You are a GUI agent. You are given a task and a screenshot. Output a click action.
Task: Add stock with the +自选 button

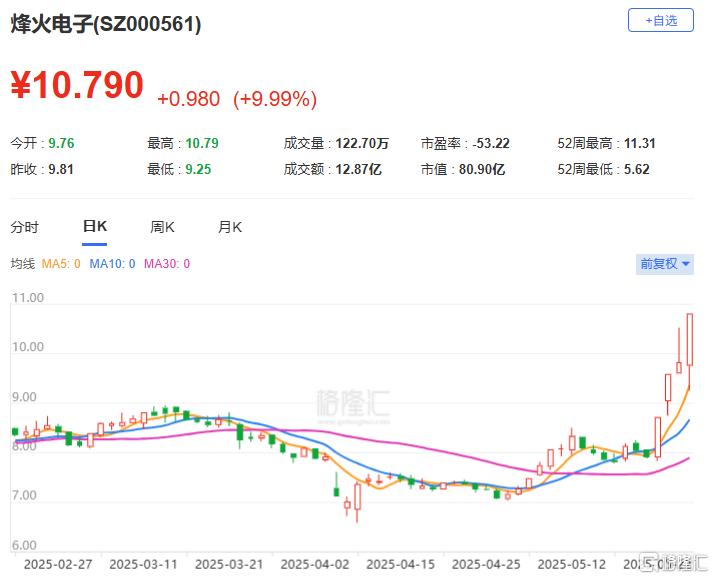pyautogui.click(x=660, y=20)
